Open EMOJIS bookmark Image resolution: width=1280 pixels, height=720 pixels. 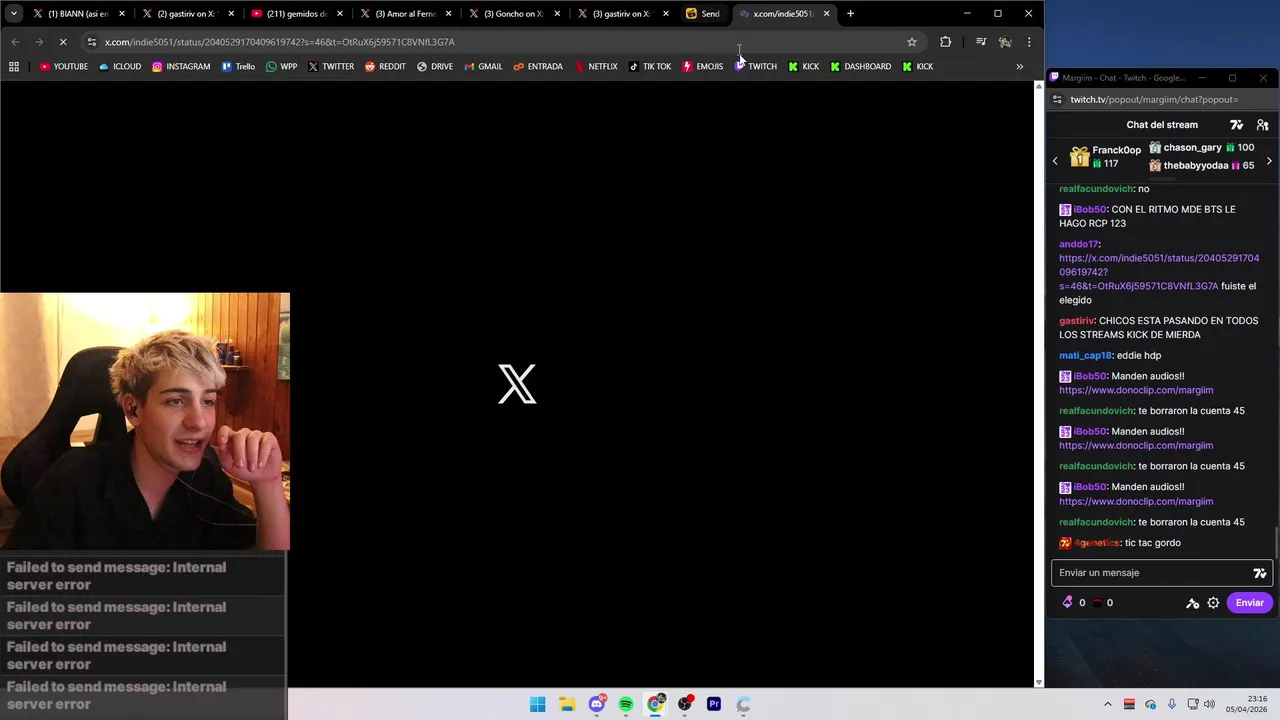(x=702, y=67)
